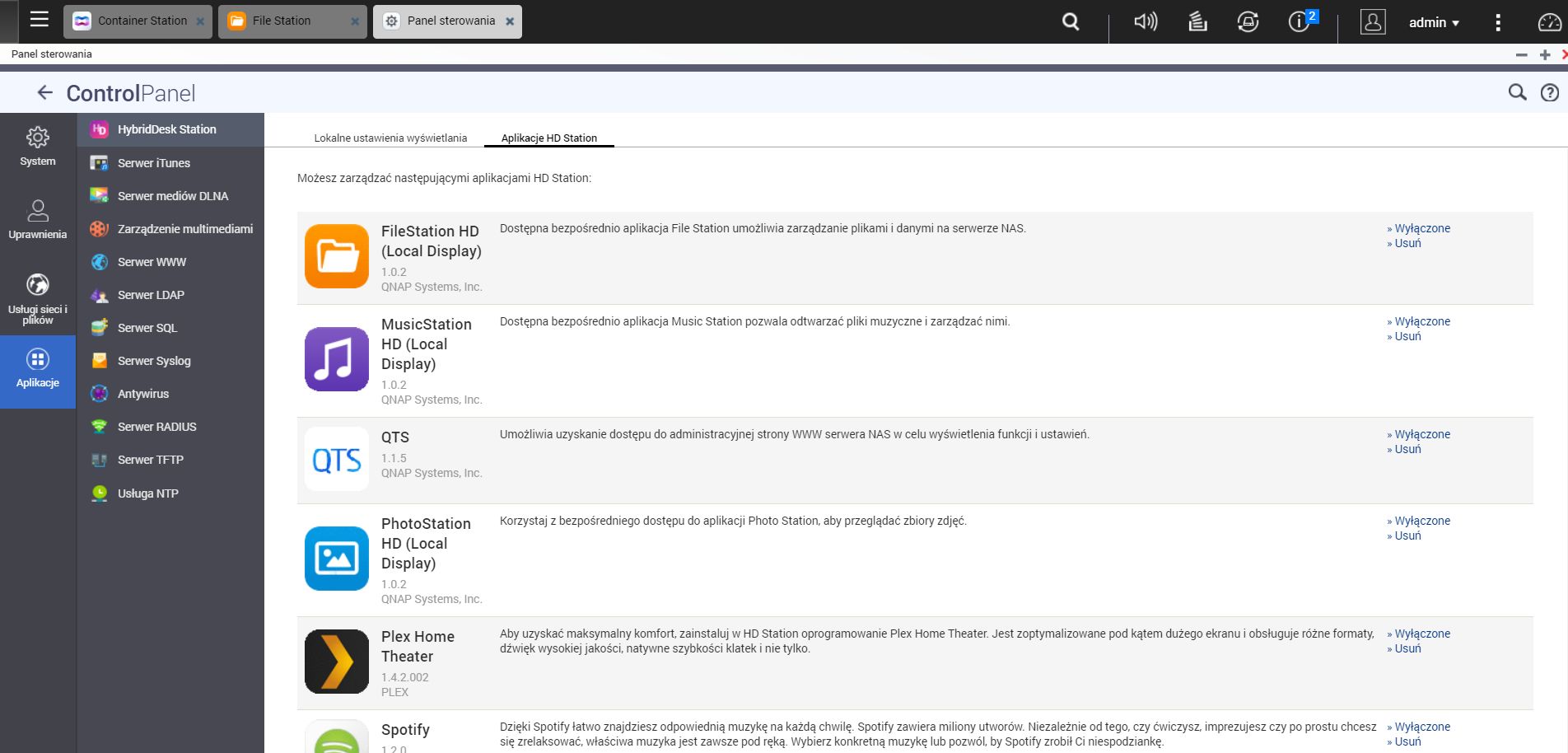Switch to Container Station tab

[138, 21]
